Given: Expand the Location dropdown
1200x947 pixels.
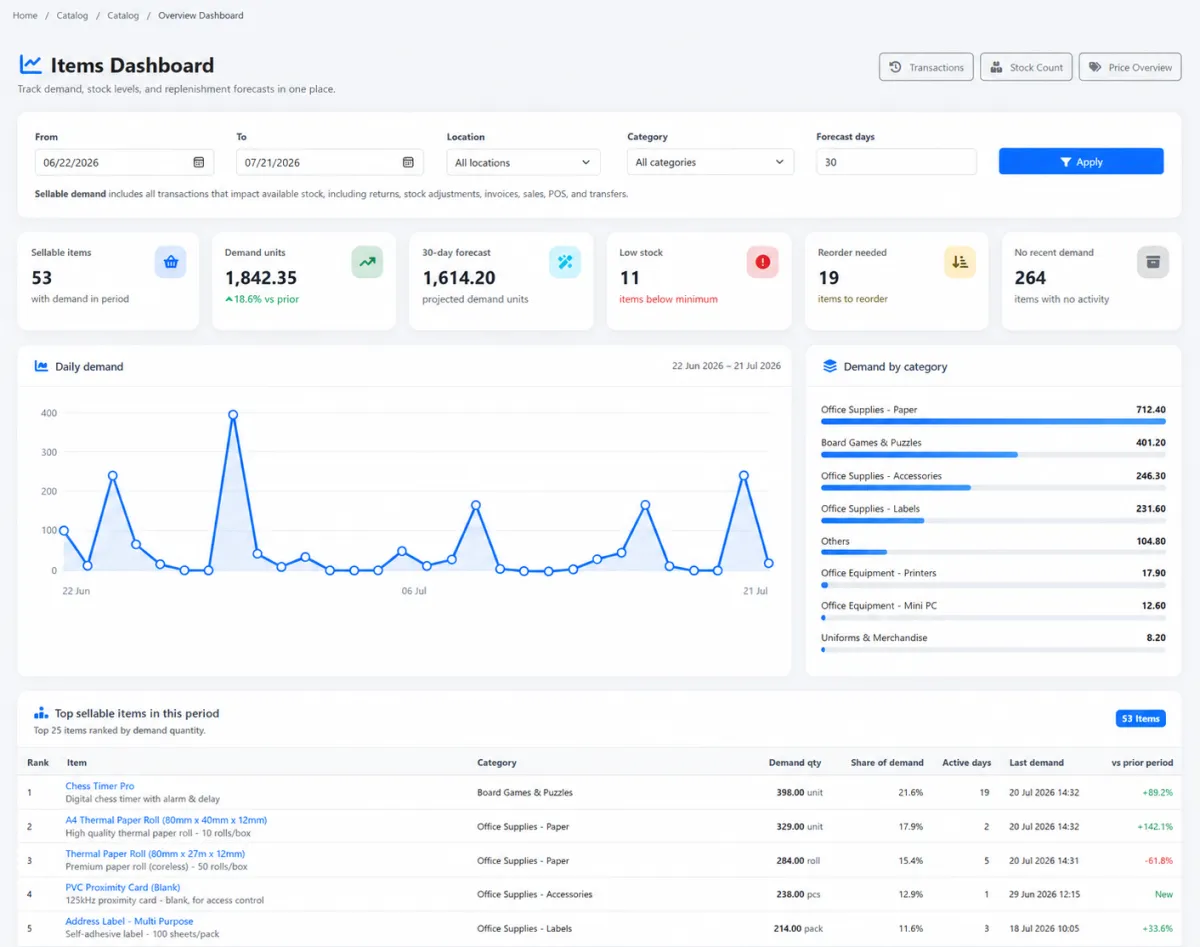Looking at the screenshot, I should pos(523,162).
